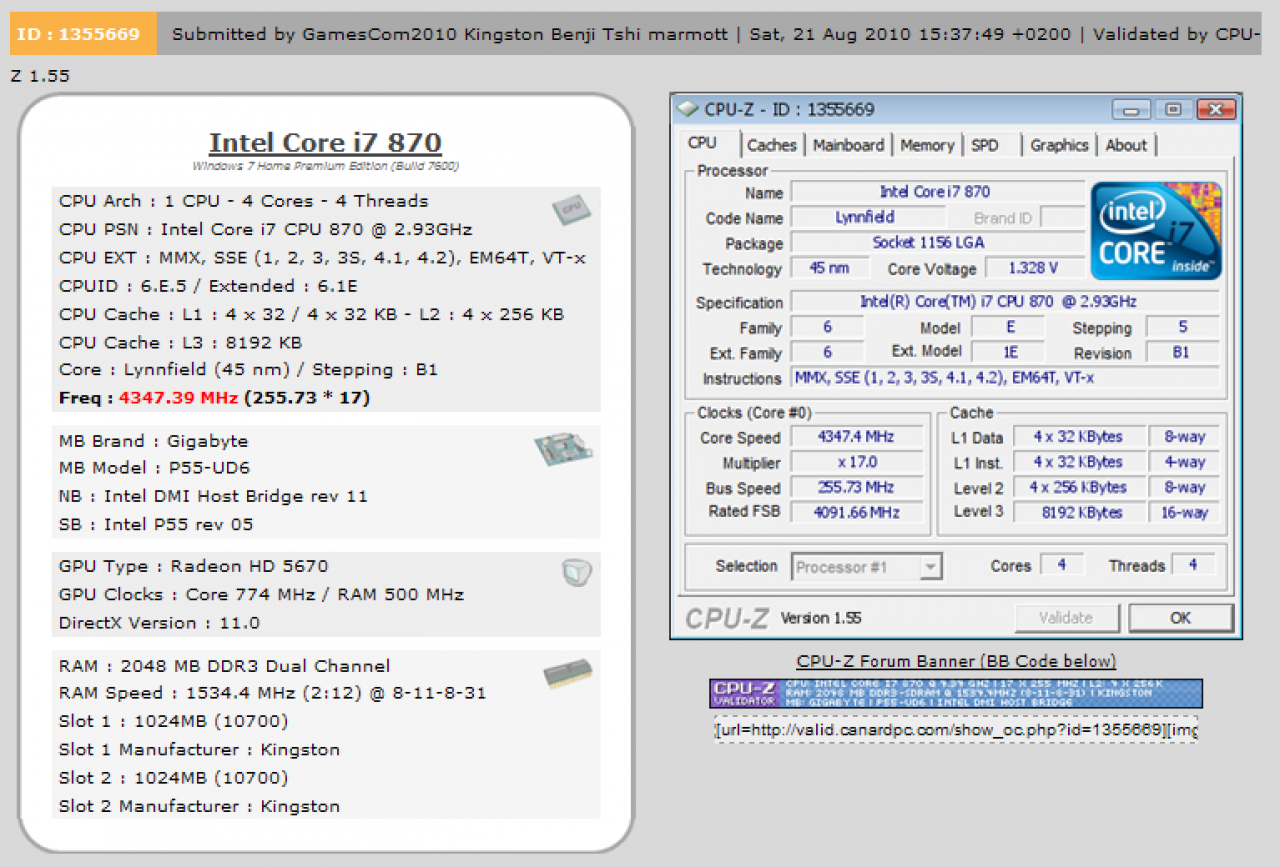Click the Intel Core i7 870 heading link
The height and width of the screenshot is (867, 1280).
pos(325,143)
